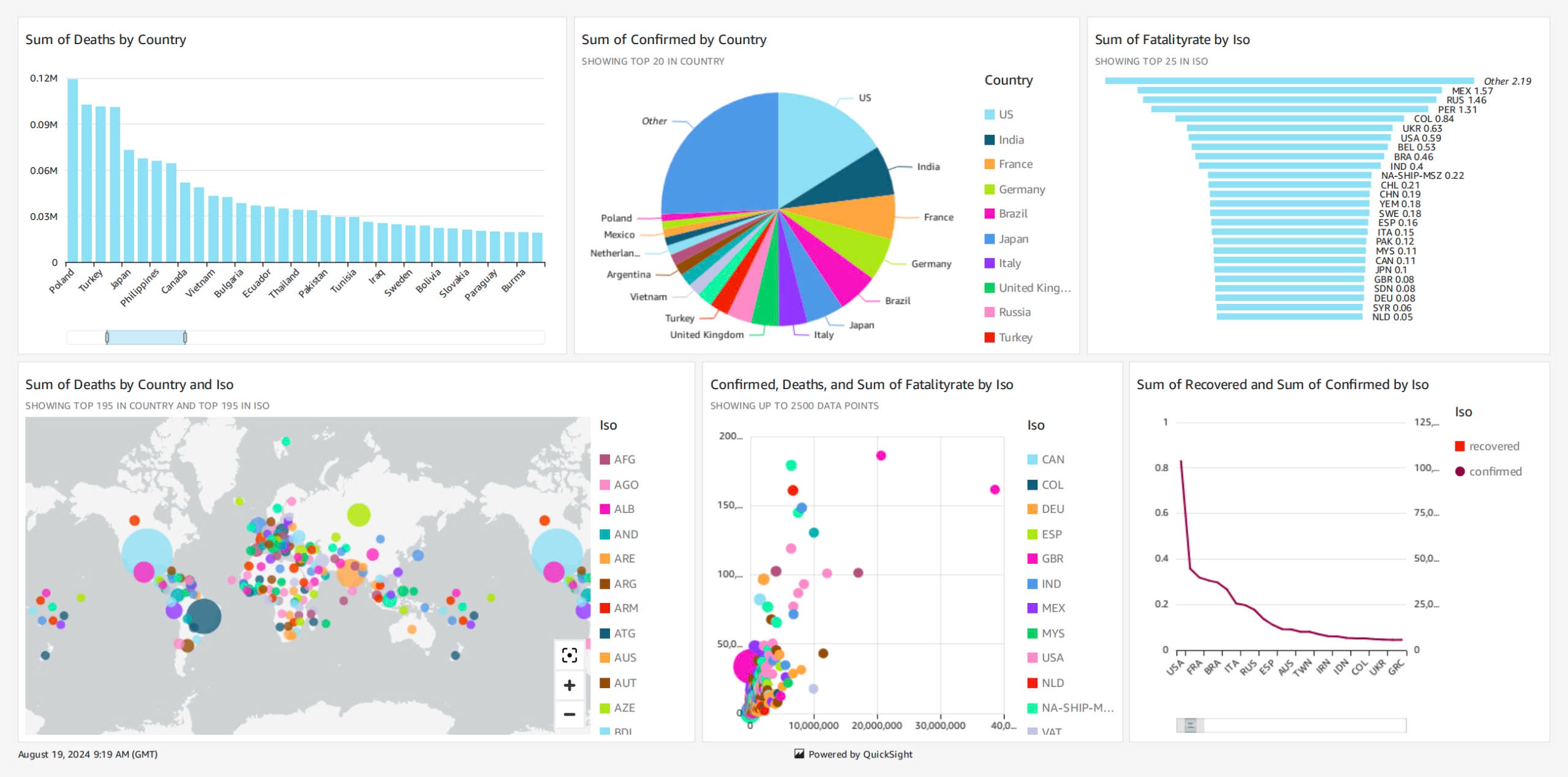The image size is (1568, 777).
Task: Select ARE in the map Iso legend
Action: coord(617,559)
